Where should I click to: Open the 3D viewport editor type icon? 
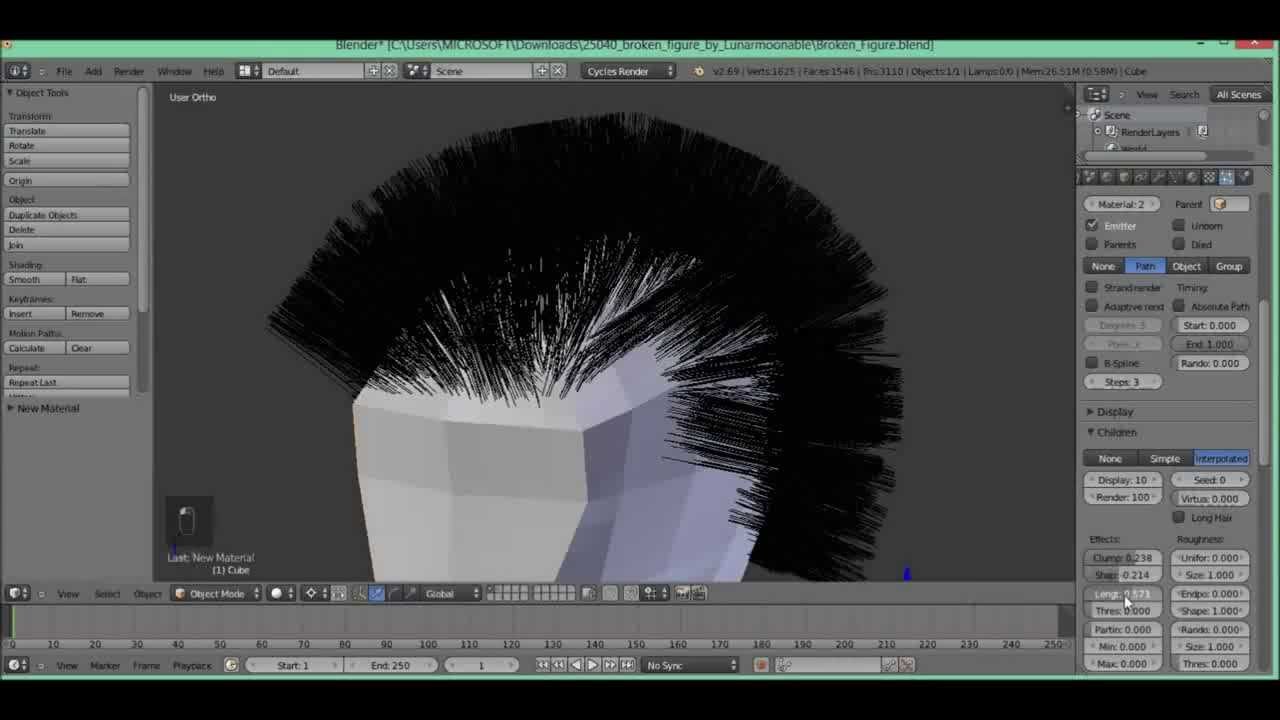[18, 593]
